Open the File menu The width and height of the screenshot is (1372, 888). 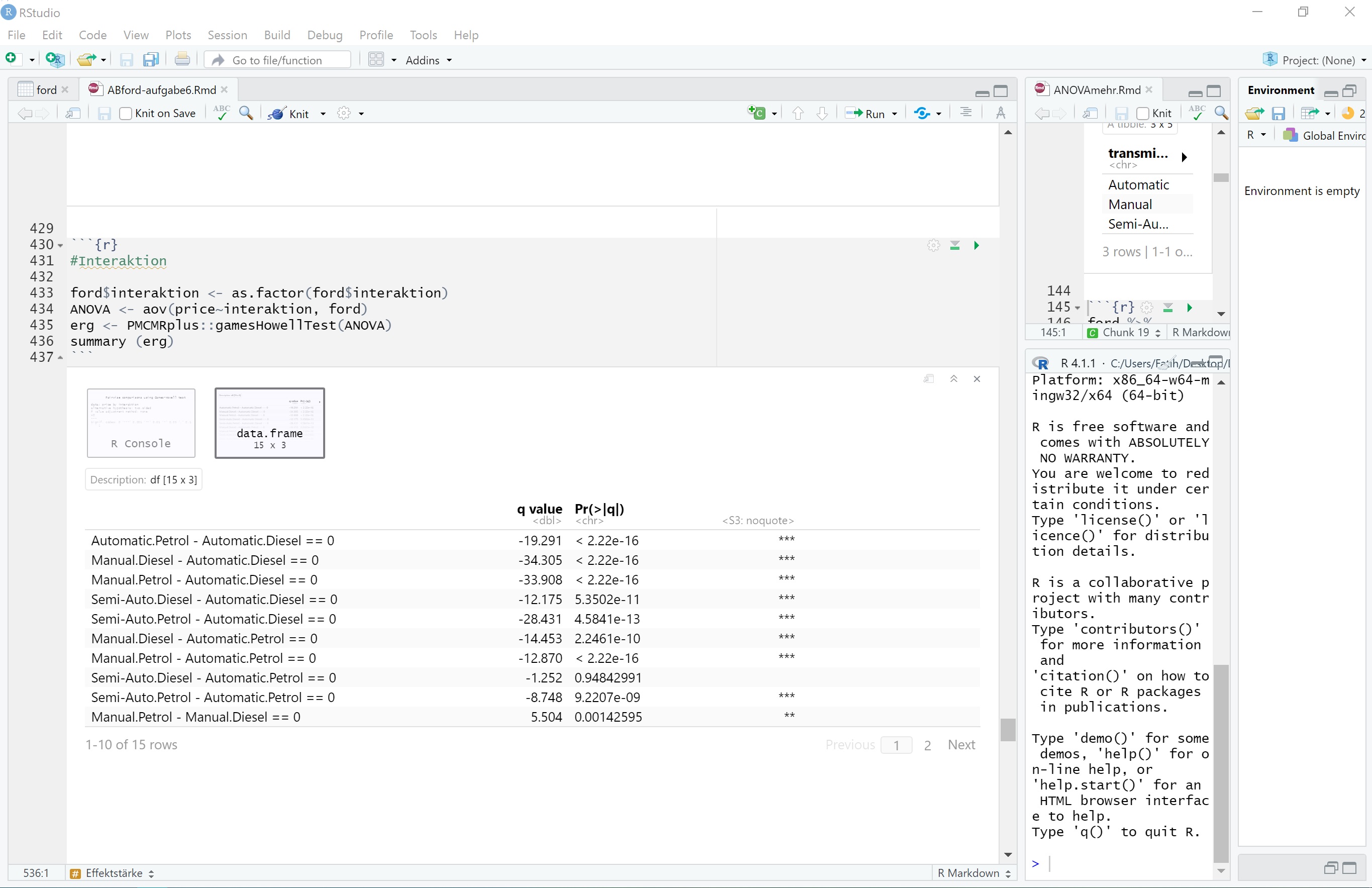pos(16,35)
